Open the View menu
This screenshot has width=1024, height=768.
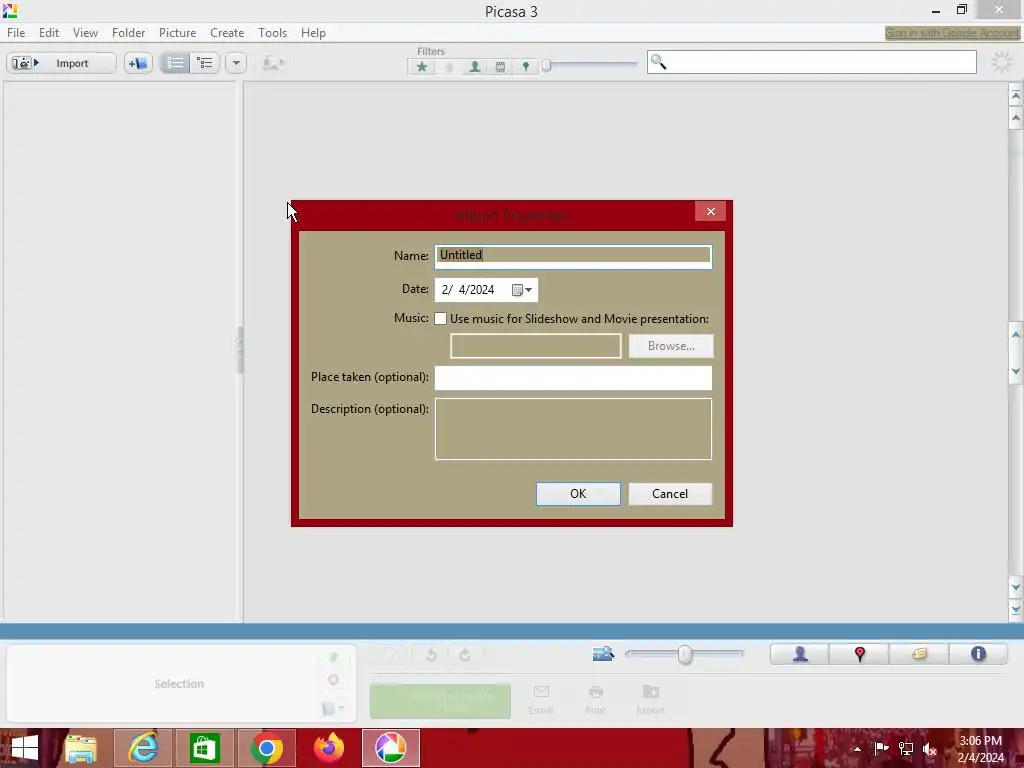[85, 33]
